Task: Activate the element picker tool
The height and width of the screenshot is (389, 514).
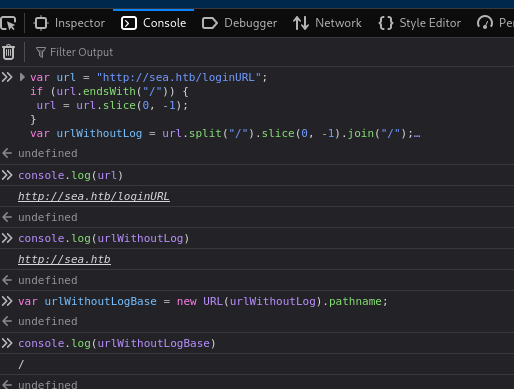Action: click(8, 23)
